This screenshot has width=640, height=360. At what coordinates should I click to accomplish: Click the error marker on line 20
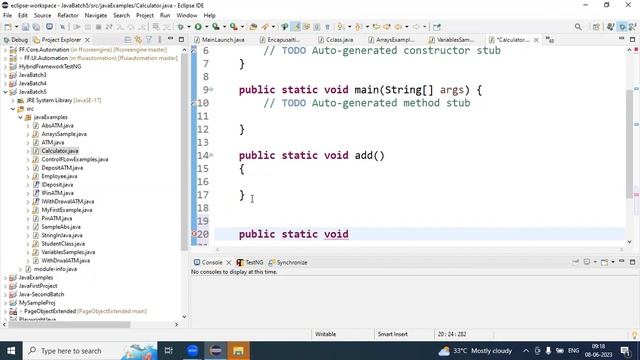coord(194,234)
